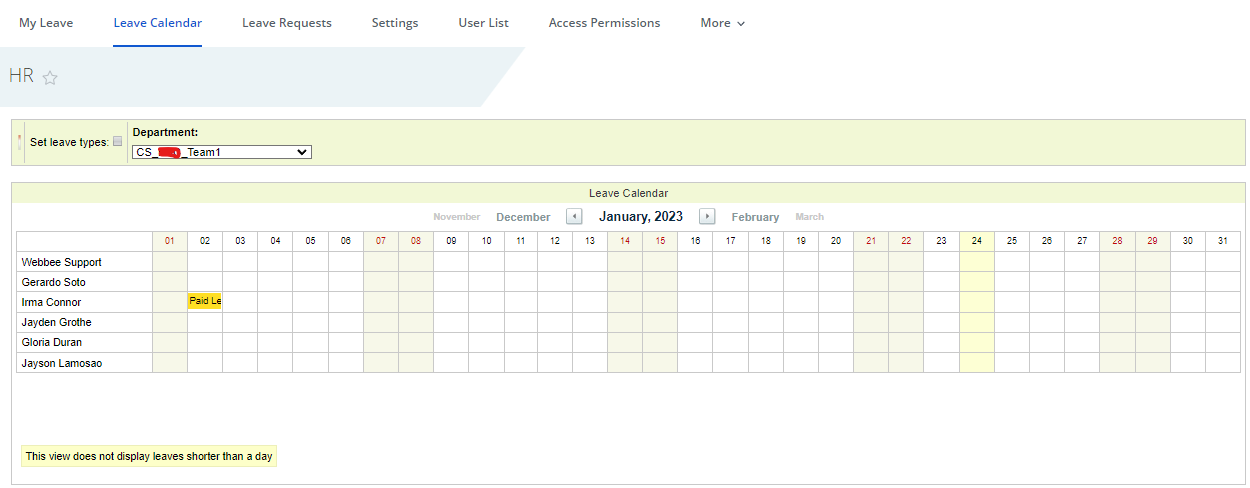
Task: Click highlighted day 24 column header
Action: [x=977, y=241]
